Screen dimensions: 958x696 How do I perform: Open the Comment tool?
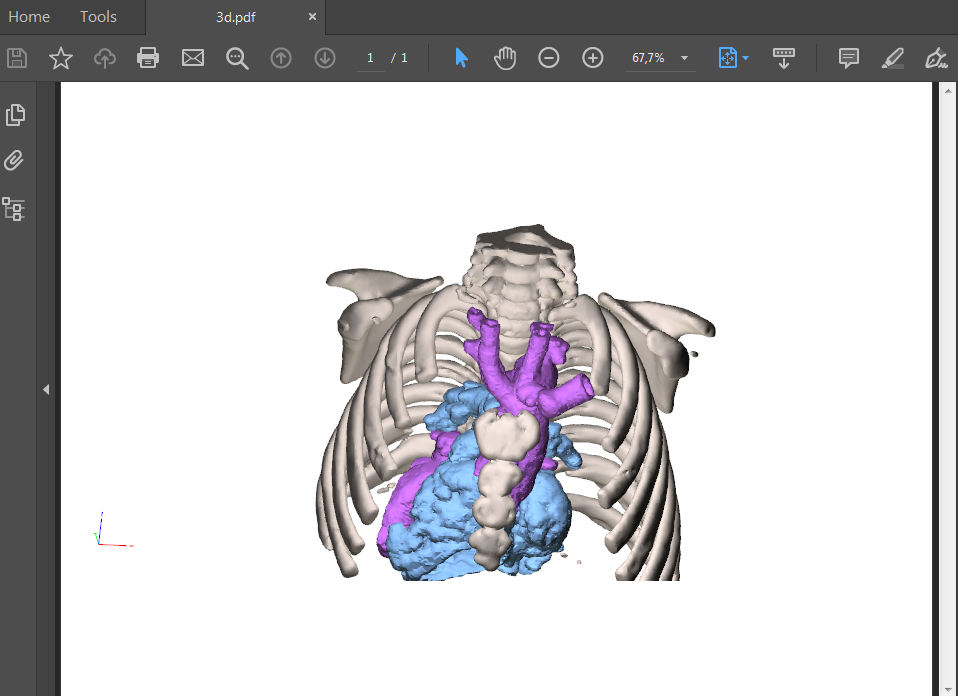click(x=848, y=57)
